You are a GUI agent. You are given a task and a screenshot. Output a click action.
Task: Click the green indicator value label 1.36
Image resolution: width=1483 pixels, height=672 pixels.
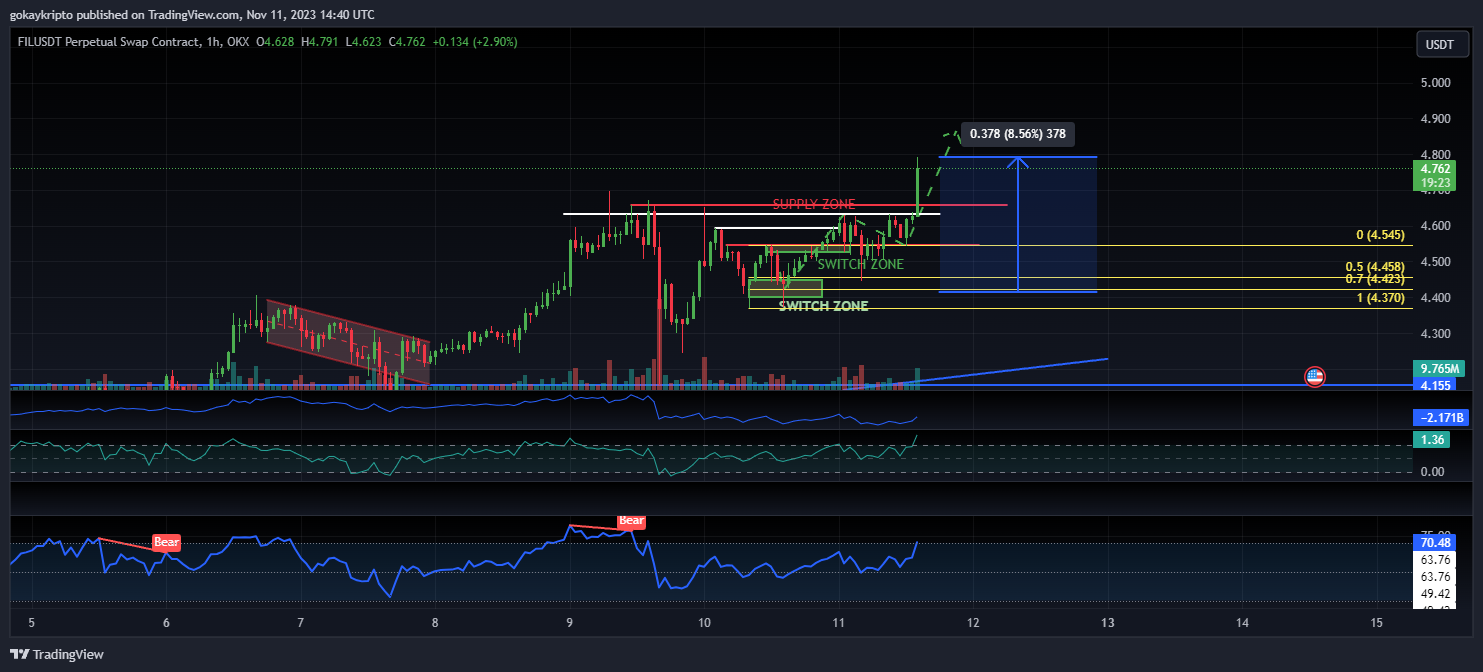pyautogui.click(x=1432, y=440)
